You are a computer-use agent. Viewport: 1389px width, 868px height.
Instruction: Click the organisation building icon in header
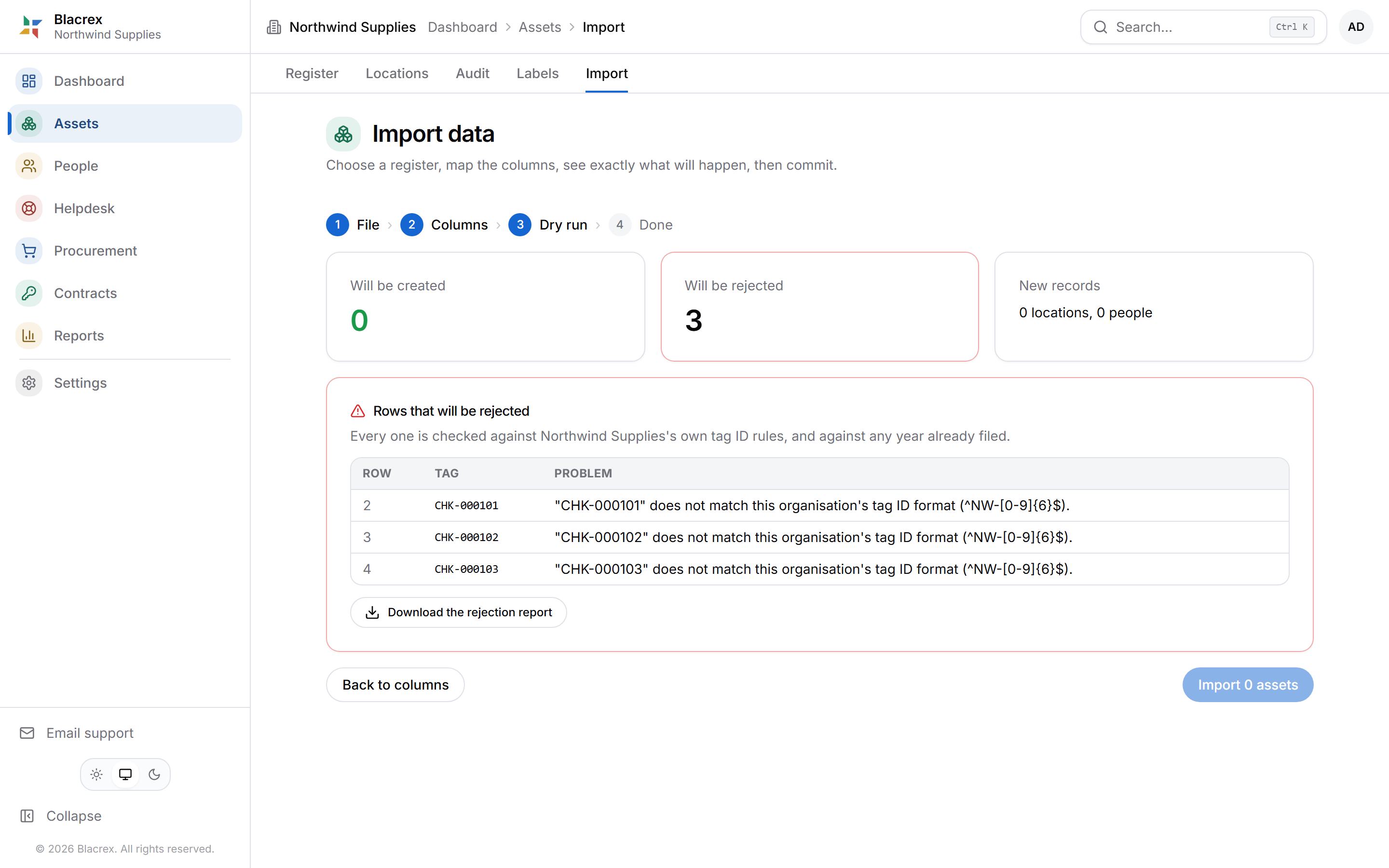coord(274,27)
